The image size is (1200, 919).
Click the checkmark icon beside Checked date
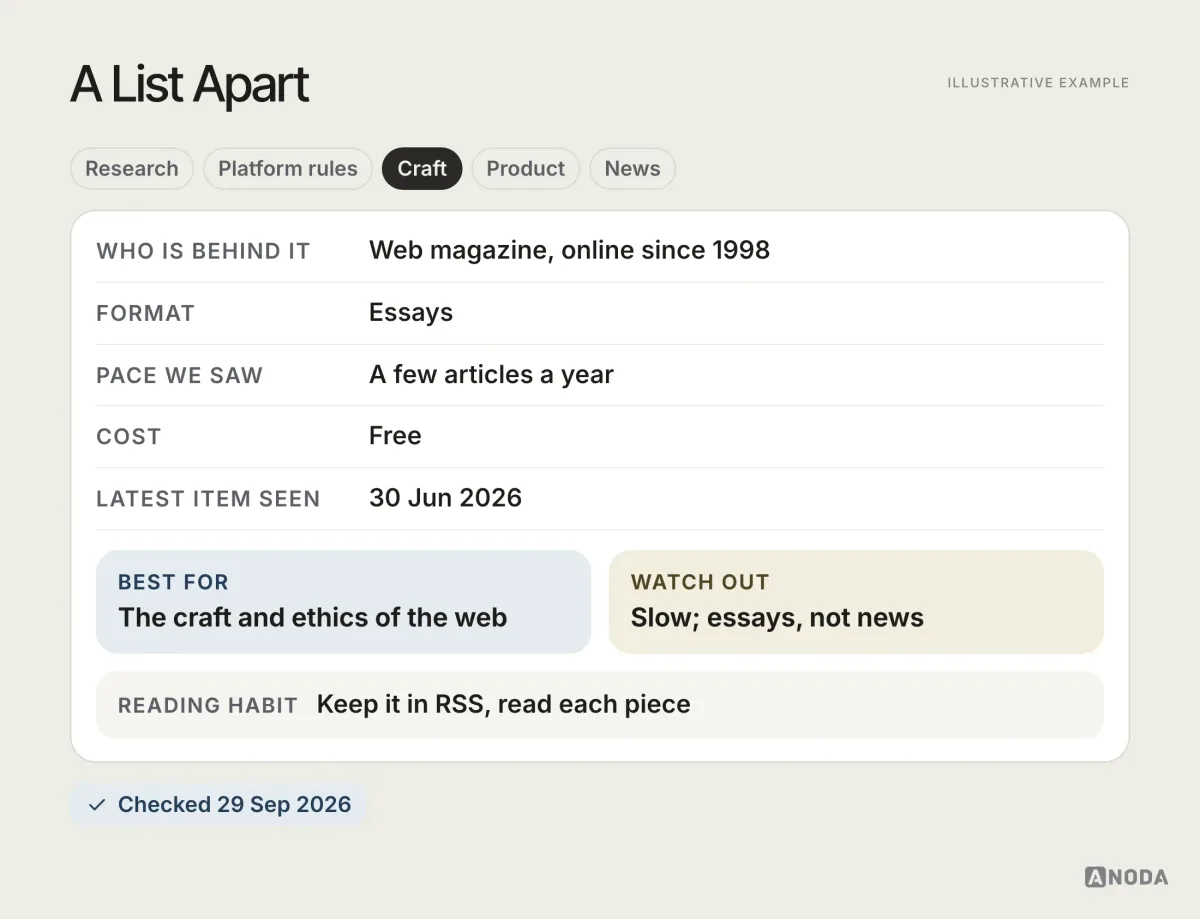(97, 805)
